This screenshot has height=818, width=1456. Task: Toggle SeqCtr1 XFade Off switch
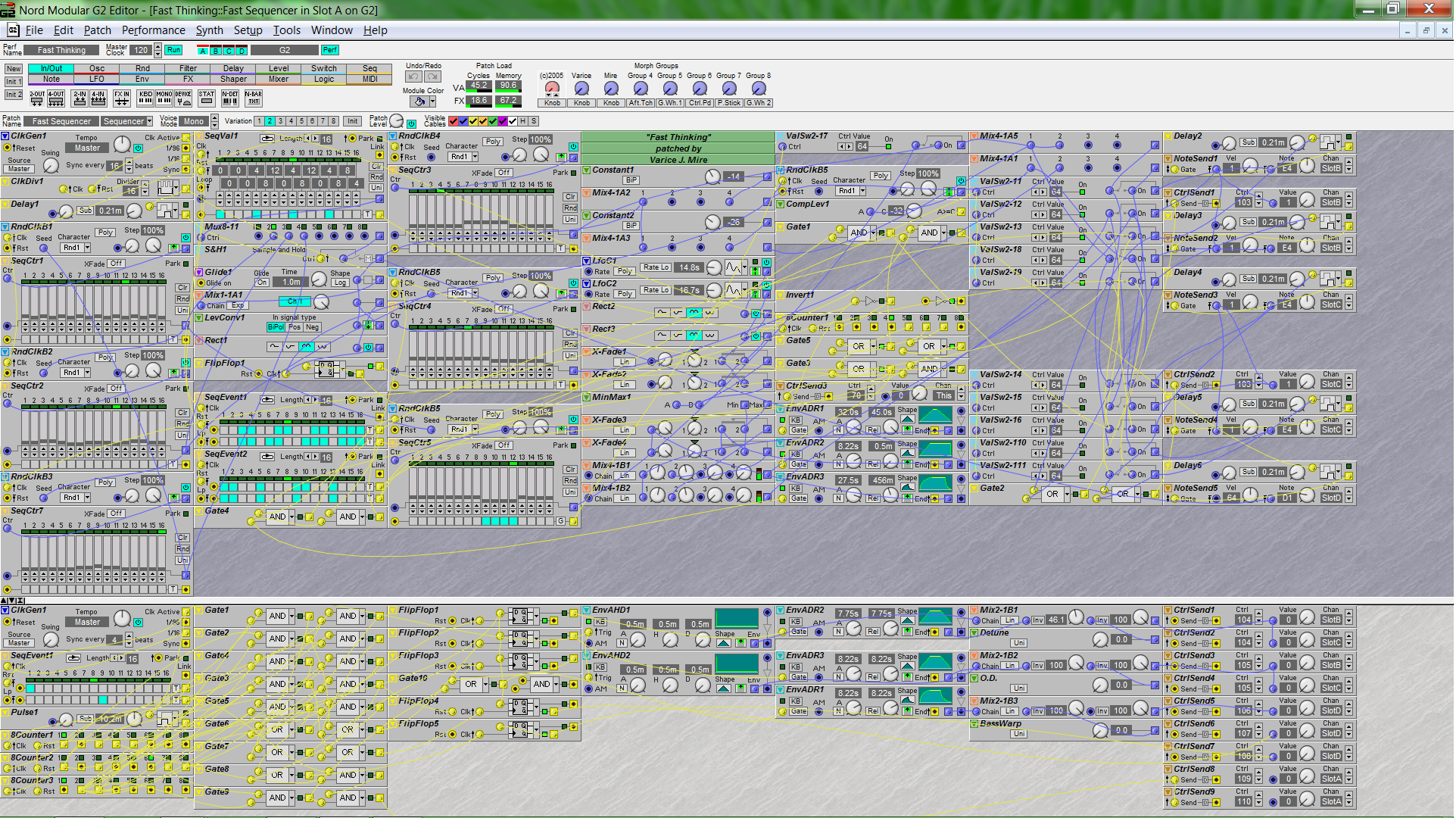tap(116, 264)
